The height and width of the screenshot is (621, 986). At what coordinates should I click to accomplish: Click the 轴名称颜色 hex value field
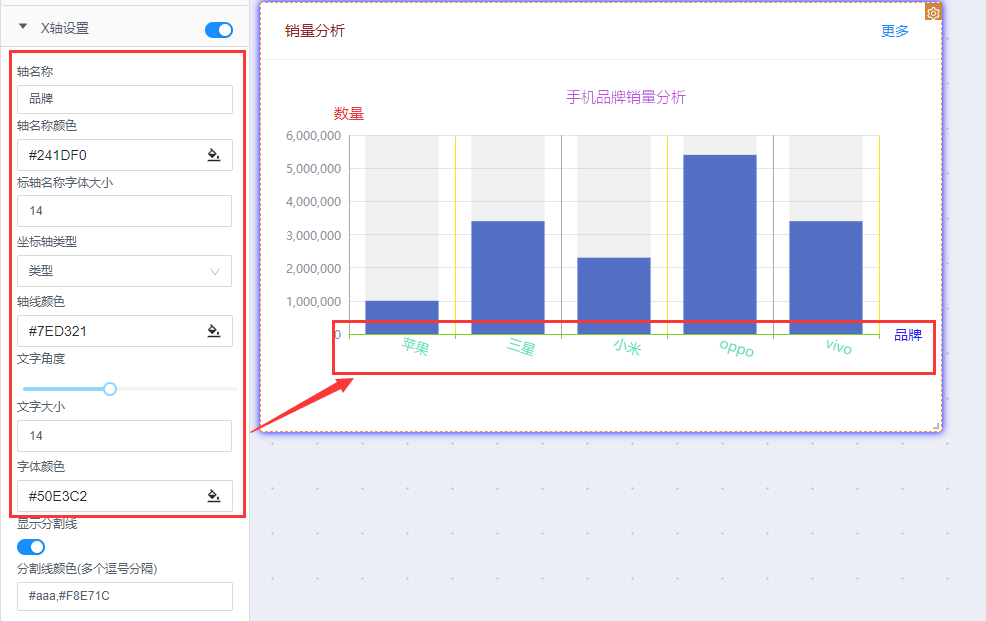click(125, 155)
